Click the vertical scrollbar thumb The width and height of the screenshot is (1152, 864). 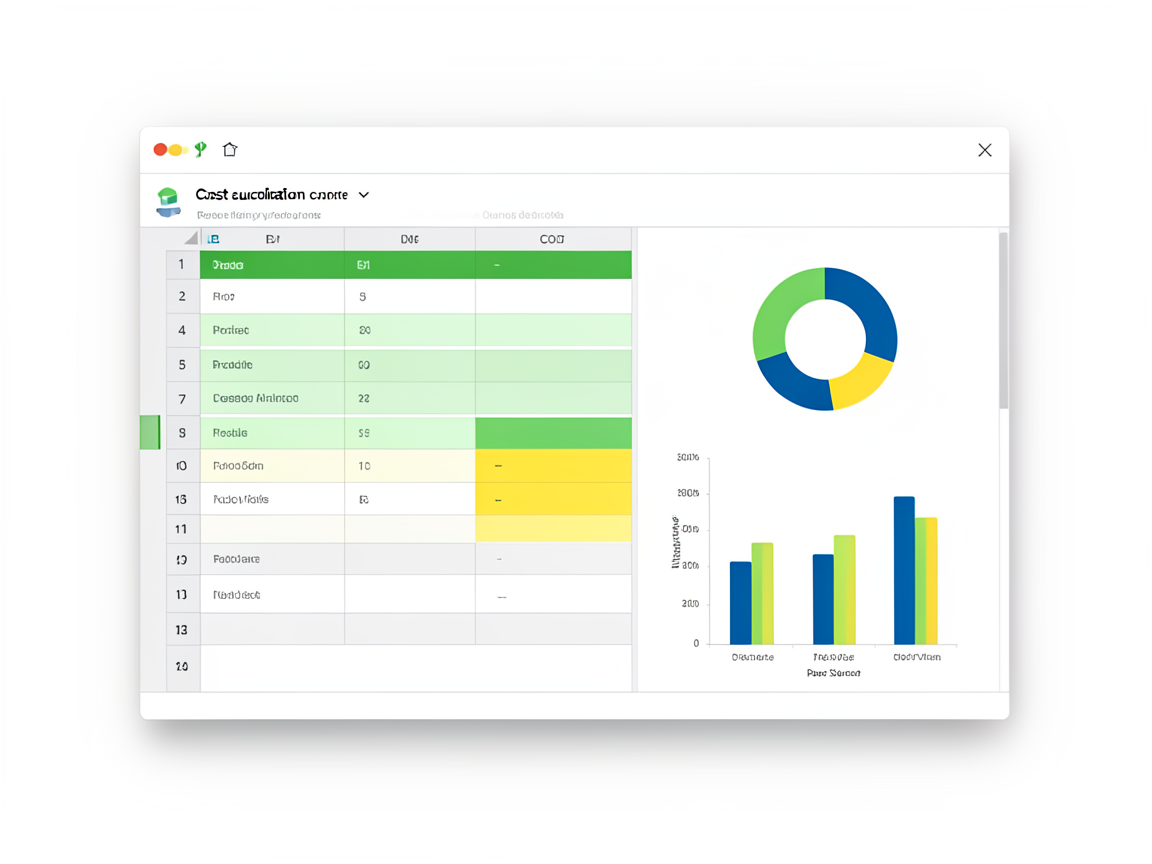click(1004, 320)
